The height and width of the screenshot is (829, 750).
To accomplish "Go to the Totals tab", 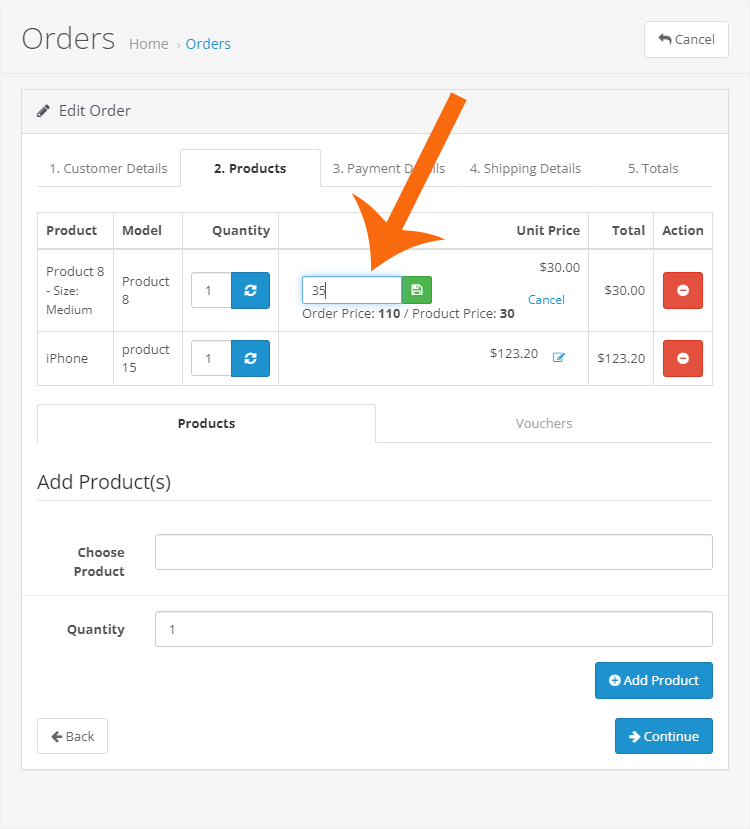I will pos(653,168).
